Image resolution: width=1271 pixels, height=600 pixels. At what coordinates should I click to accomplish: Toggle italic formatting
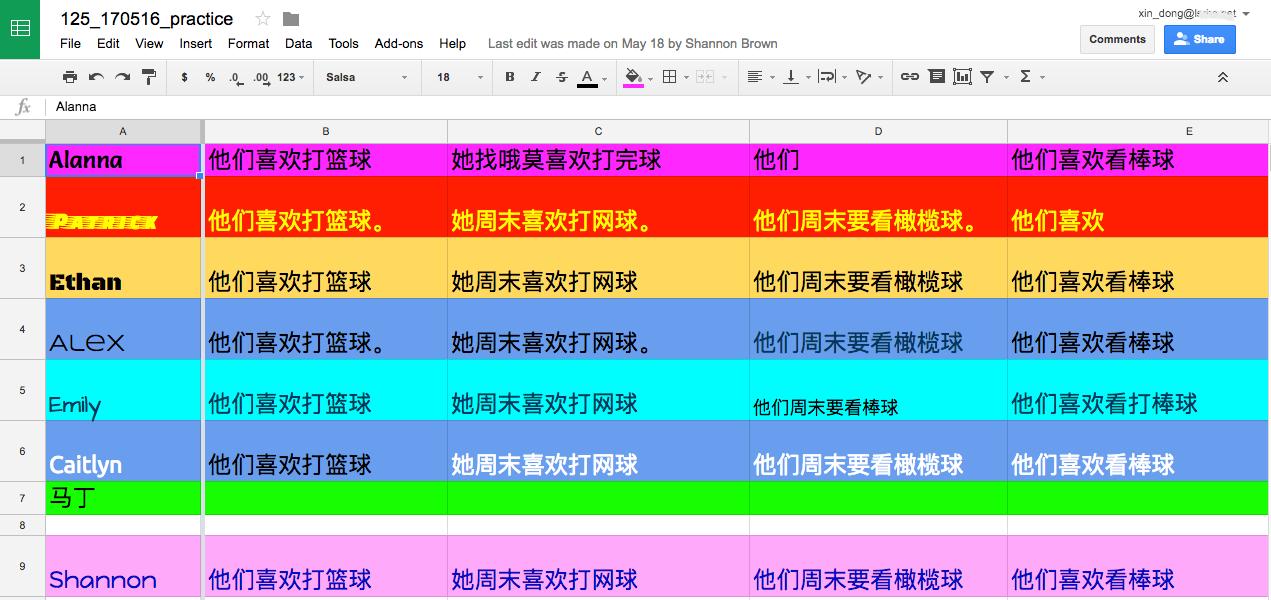tap(535, 76)
